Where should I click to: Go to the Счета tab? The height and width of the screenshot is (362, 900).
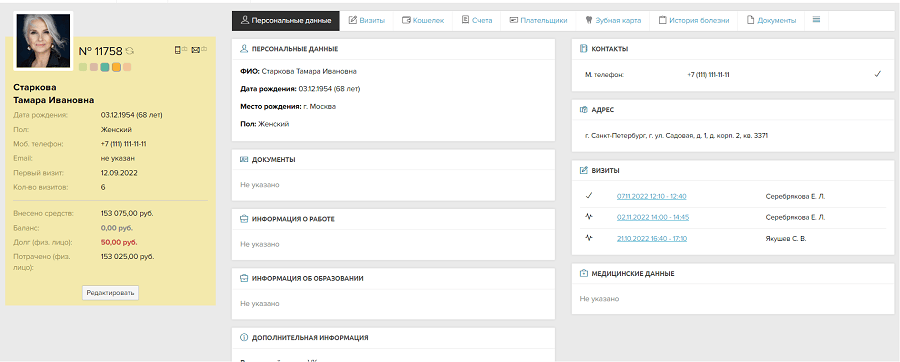point(477,20)
